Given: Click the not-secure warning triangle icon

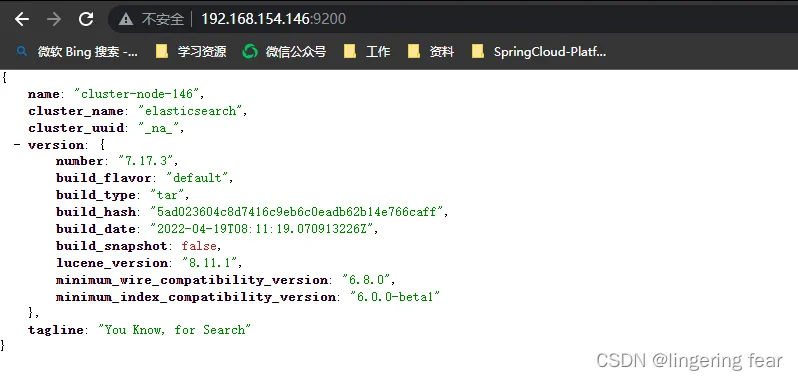Looking at the screenshot, I should (126, 19).
